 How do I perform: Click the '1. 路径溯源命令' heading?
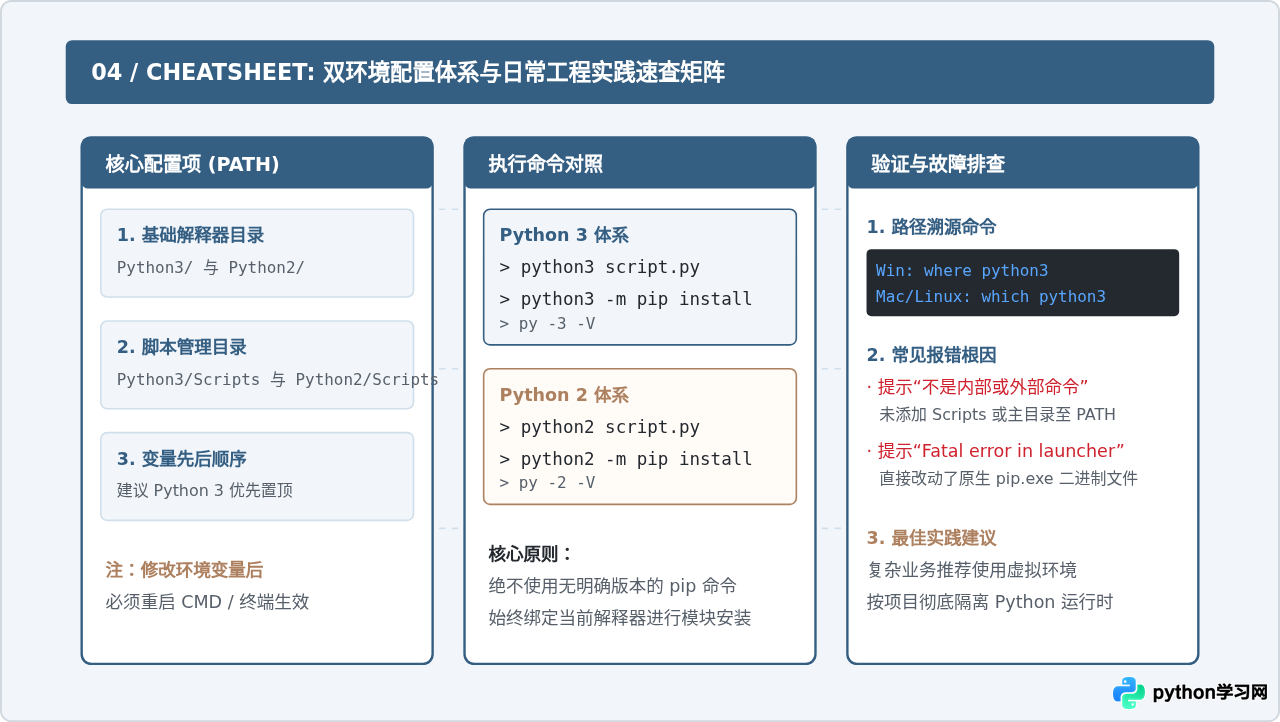coord(931,227)
